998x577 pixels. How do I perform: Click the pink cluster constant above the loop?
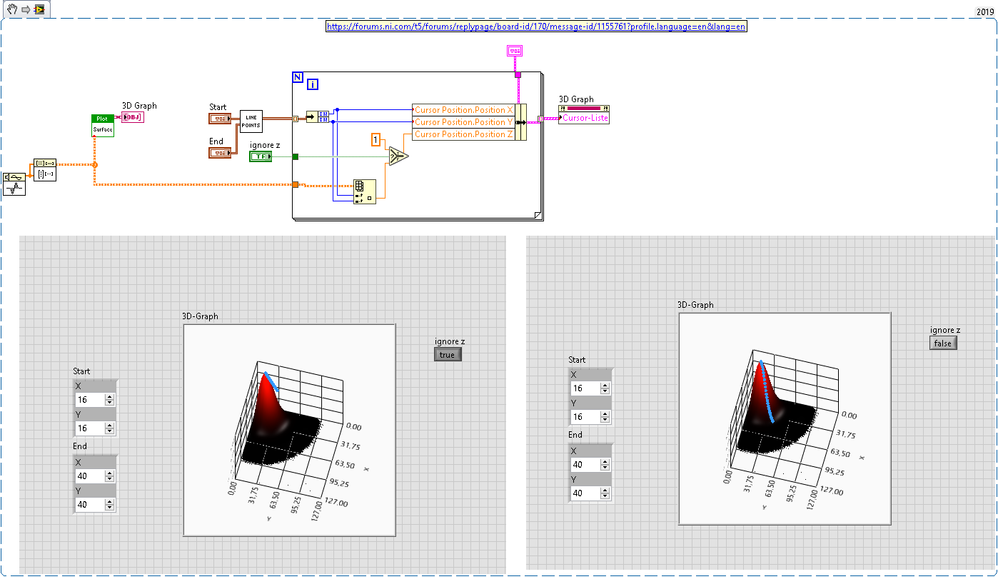pos(515,51)
